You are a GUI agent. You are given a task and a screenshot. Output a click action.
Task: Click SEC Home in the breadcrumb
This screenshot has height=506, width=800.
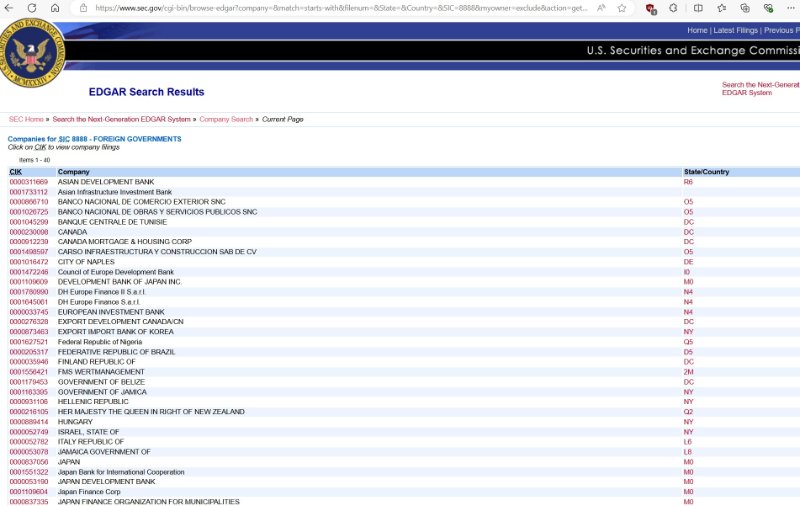tap(26, 119)
